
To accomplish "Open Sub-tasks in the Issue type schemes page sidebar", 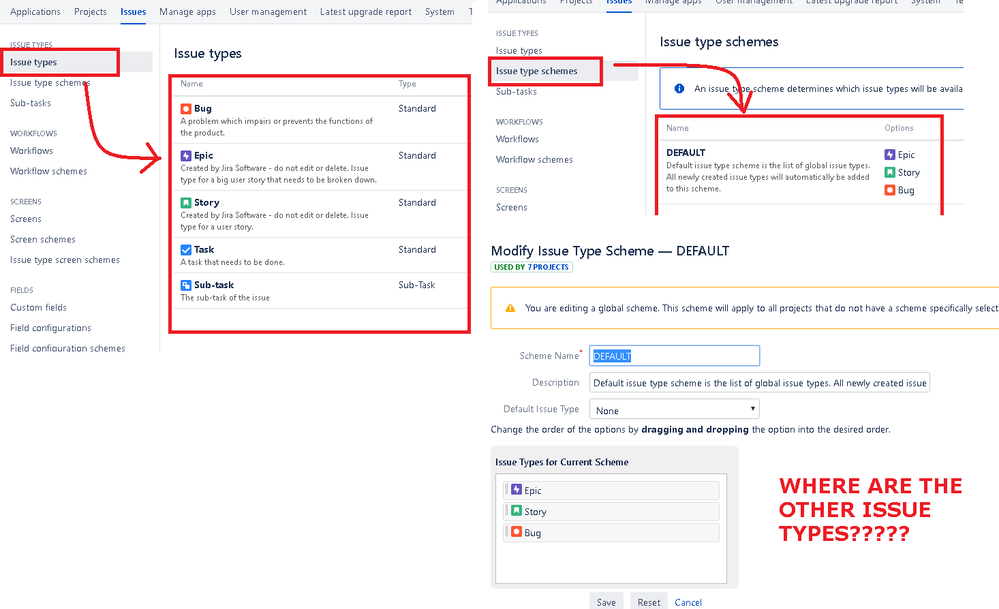I will click(516, 91).
